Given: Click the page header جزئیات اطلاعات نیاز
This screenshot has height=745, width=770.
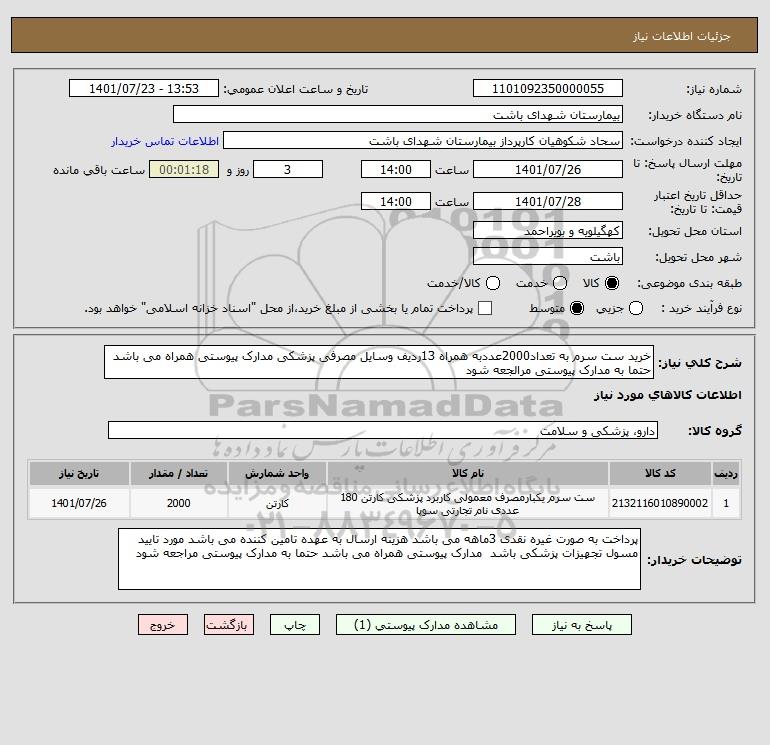Looking at the screenshot, I should [682, 36].
